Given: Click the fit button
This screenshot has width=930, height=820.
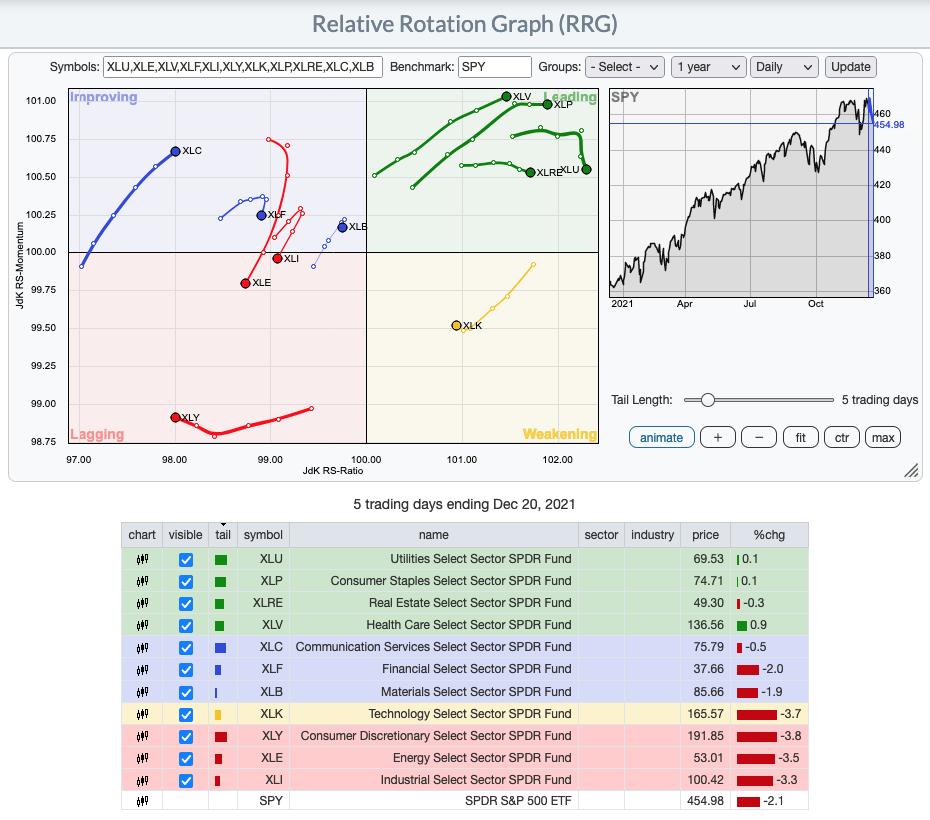Looking at the screenshot, I should (x=800, y=438).
